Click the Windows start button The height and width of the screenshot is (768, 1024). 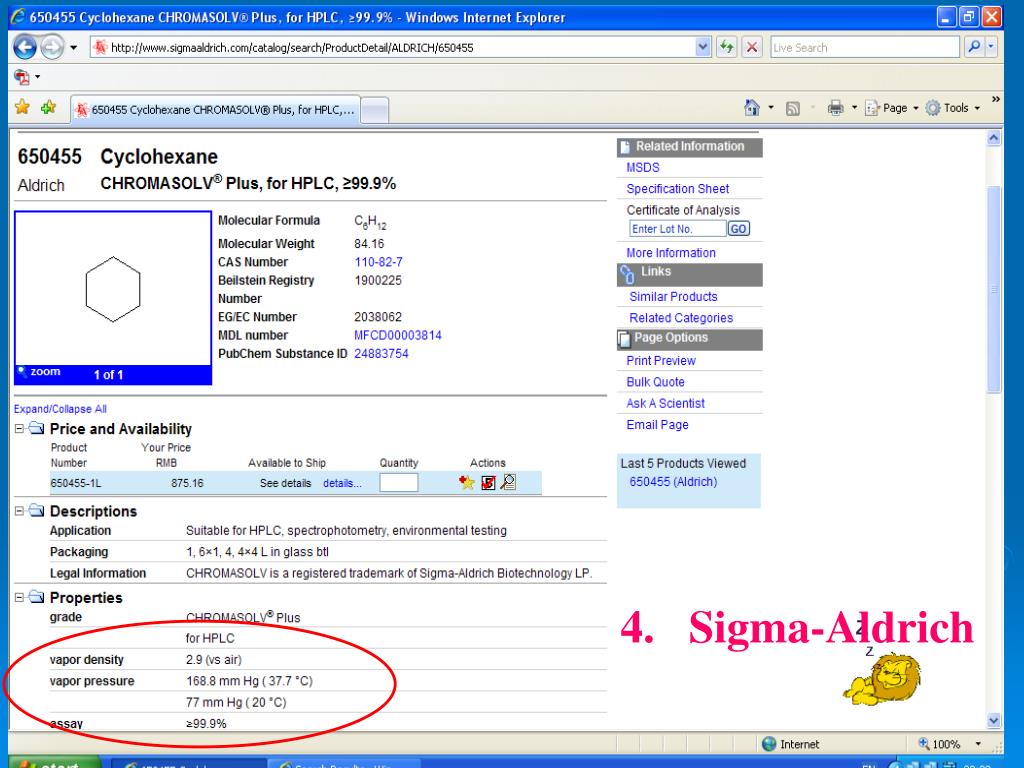click(55, 762)
